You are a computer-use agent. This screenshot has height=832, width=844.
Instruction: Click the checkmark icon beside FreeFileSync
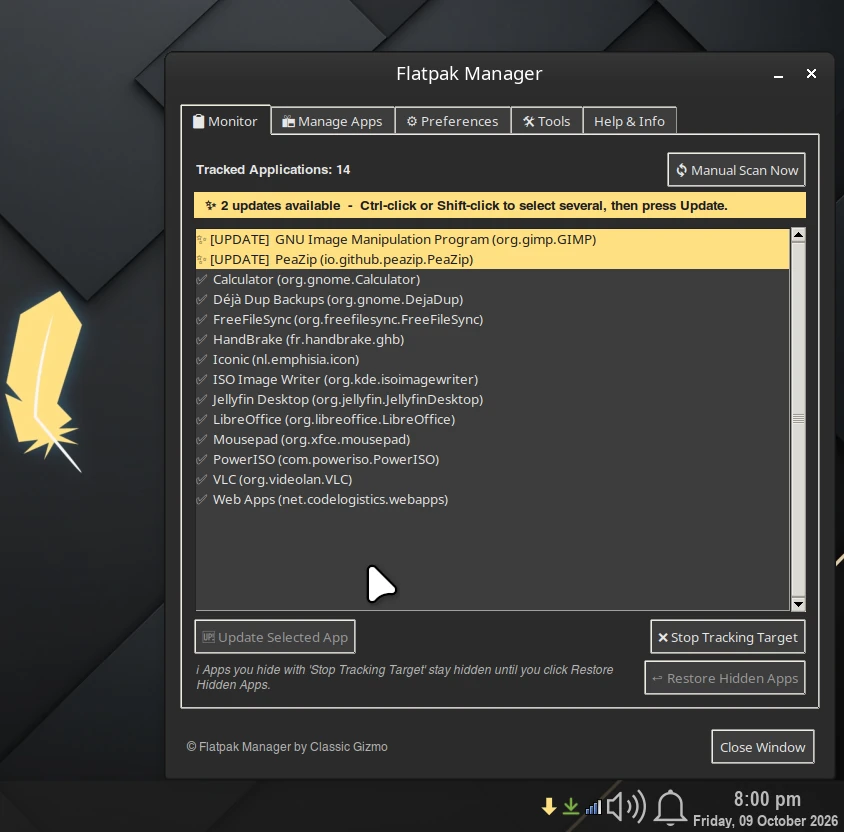(x=202, y=319)
